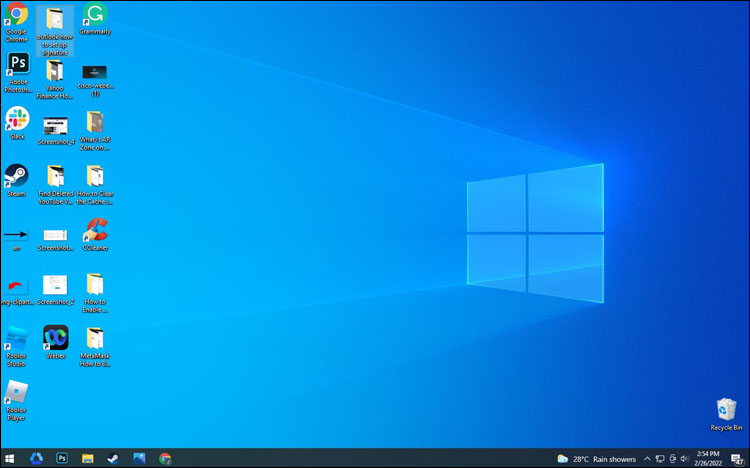This screenshot has height=468, width=750.
Task: Select the 'How to Enable' folder
Action: (x=95, y=293)
